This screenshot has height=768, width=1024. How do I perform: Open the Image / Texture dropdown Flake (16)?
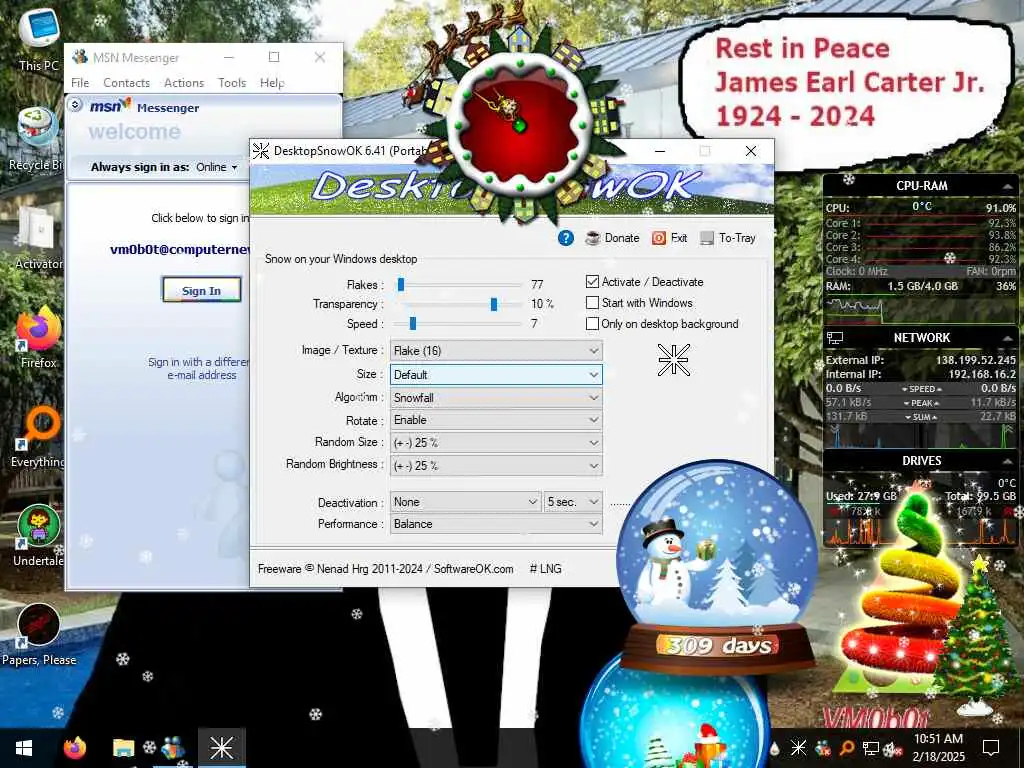(496, 351)
